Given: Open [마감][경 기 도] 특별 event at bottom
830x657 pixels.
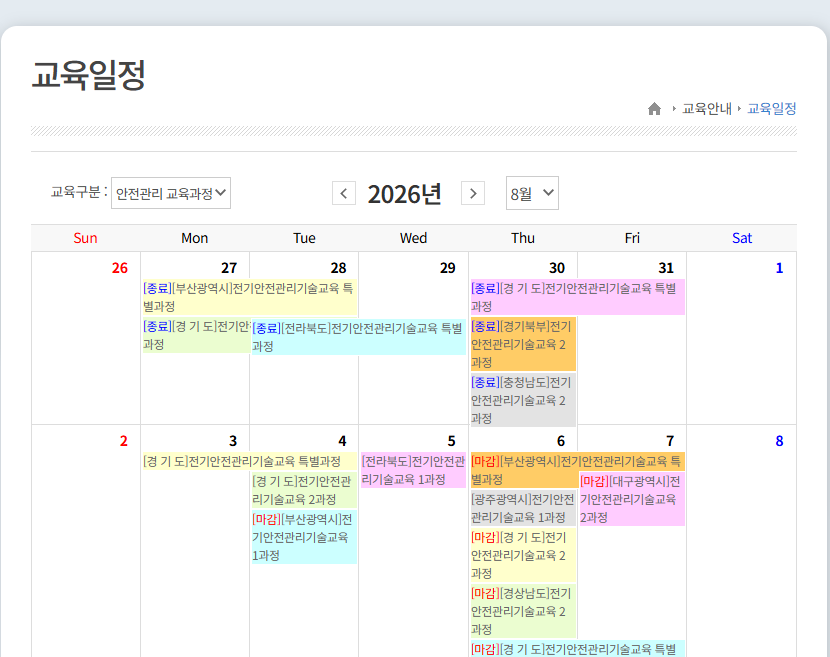Looking at the screenshot, I should (578, 649).
